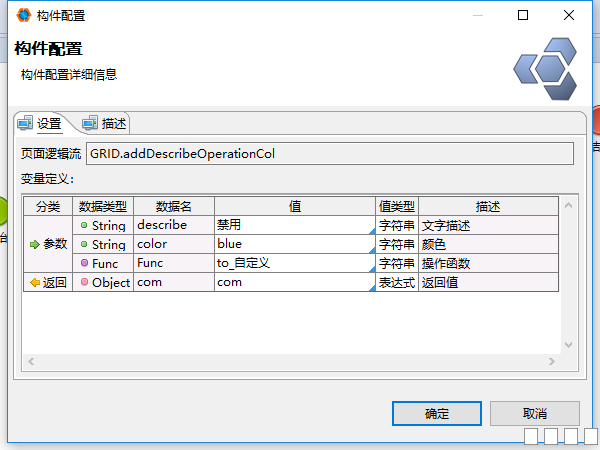Click the green dot icon beside describe's String type
The width and height of the screenshot is (600, 450).
pos(84,225)
